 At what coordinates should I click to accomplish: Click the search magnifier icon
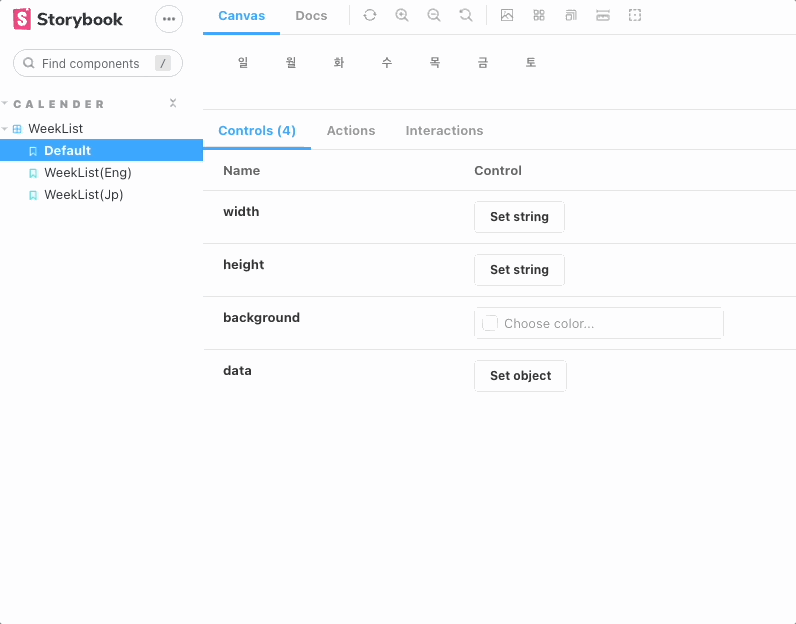click(29, 63)
